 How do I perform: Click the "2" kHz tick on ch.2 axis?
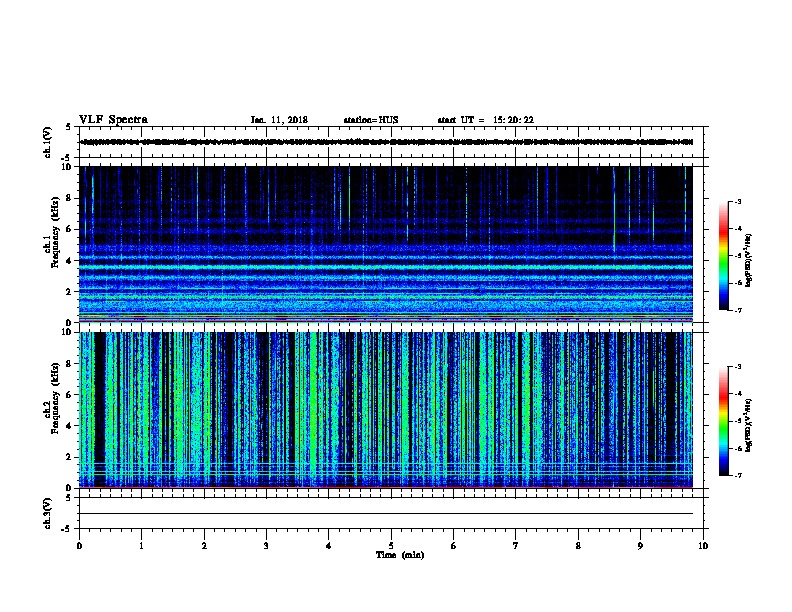point(70,457)
